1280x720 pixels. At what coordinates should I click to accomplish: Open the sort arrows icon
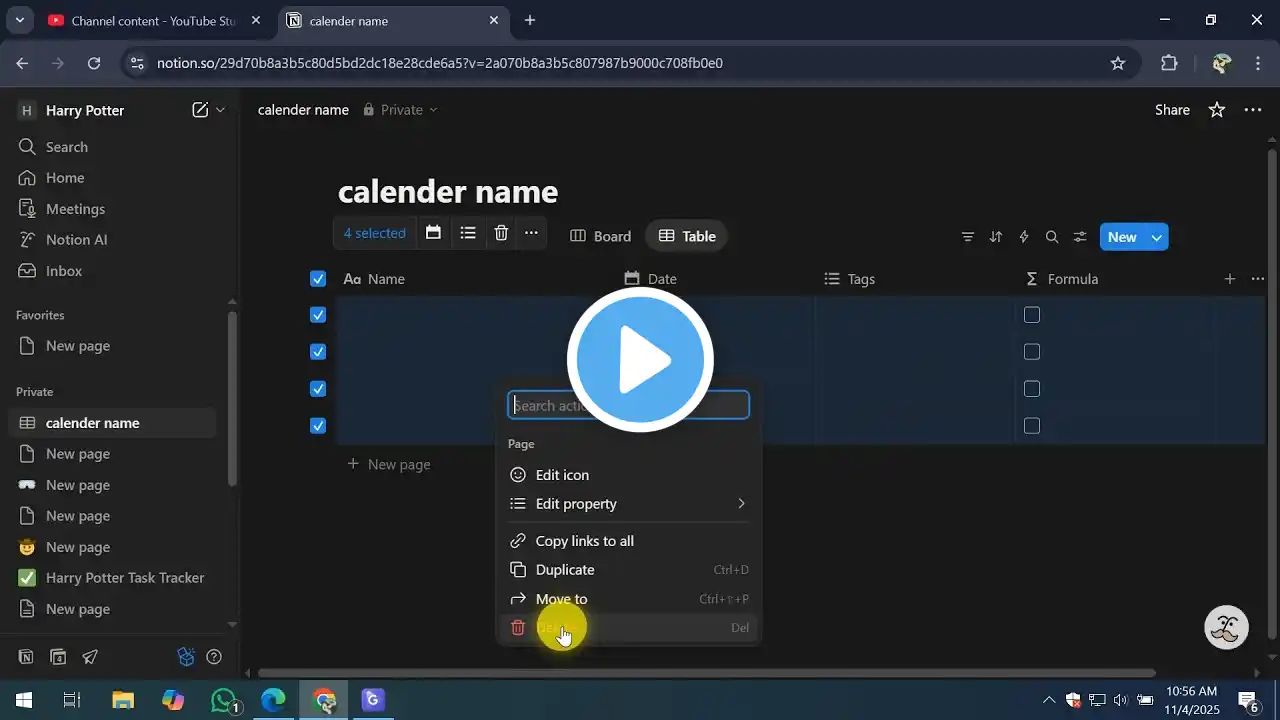point(996,237)
